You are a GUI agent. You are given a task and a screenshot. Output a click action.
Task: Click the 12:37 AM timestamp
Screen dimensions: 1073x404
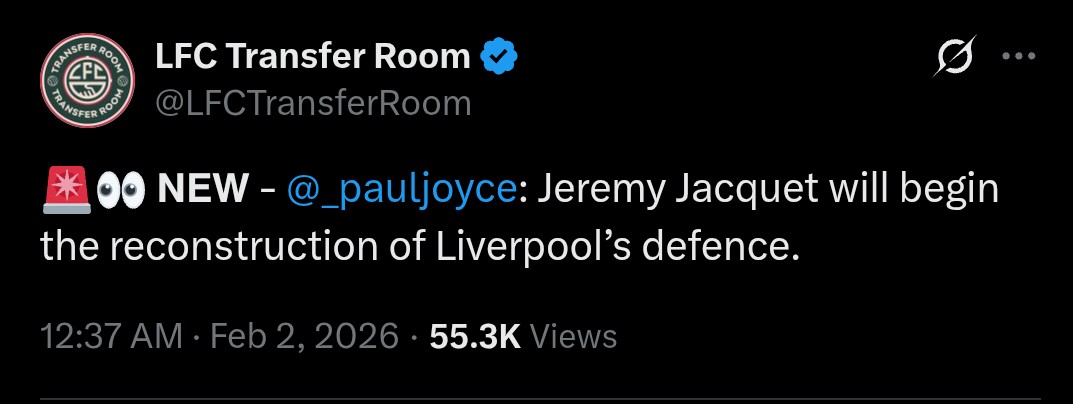point(112,336)
